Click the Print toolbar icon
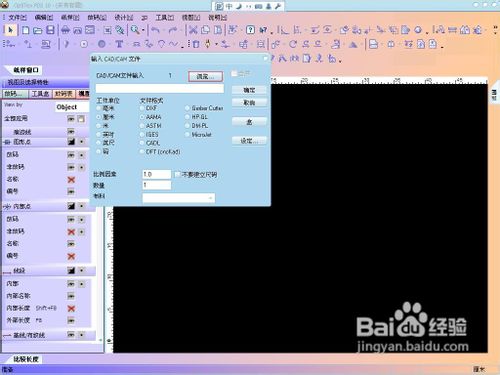The width and height of the screenshot is (500, 375). coord(65,30)
